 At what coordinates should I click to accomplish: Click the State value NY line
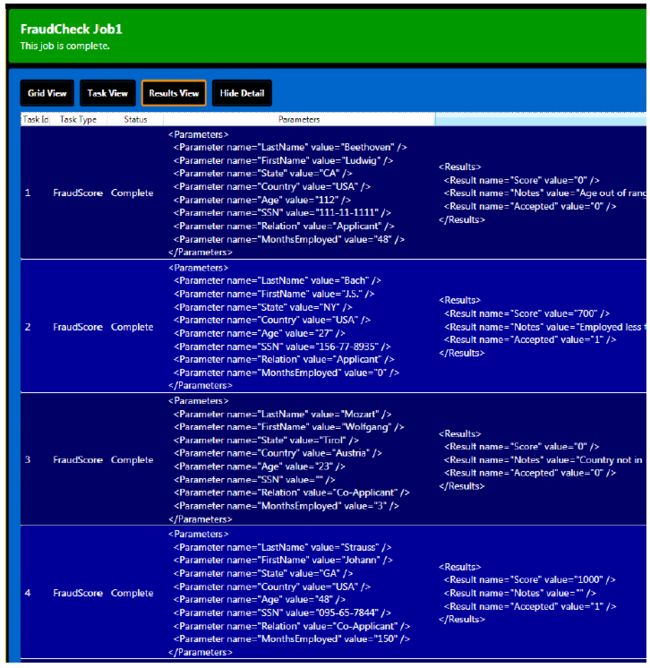[263, 307]
